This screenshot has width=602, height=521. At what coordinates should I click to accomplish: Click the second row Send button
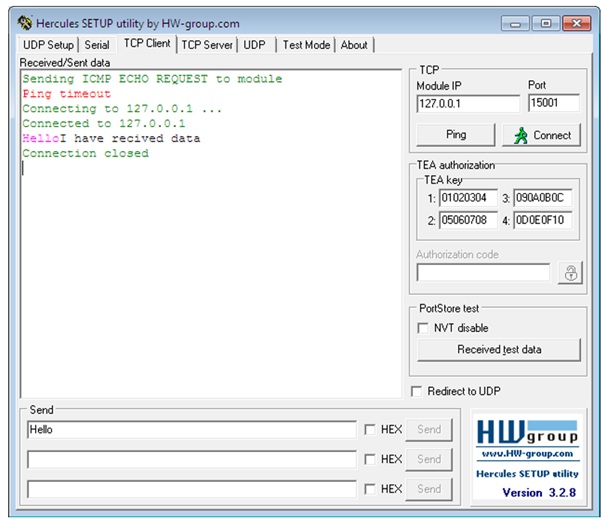pyautogui.click(x=429, y=459)
